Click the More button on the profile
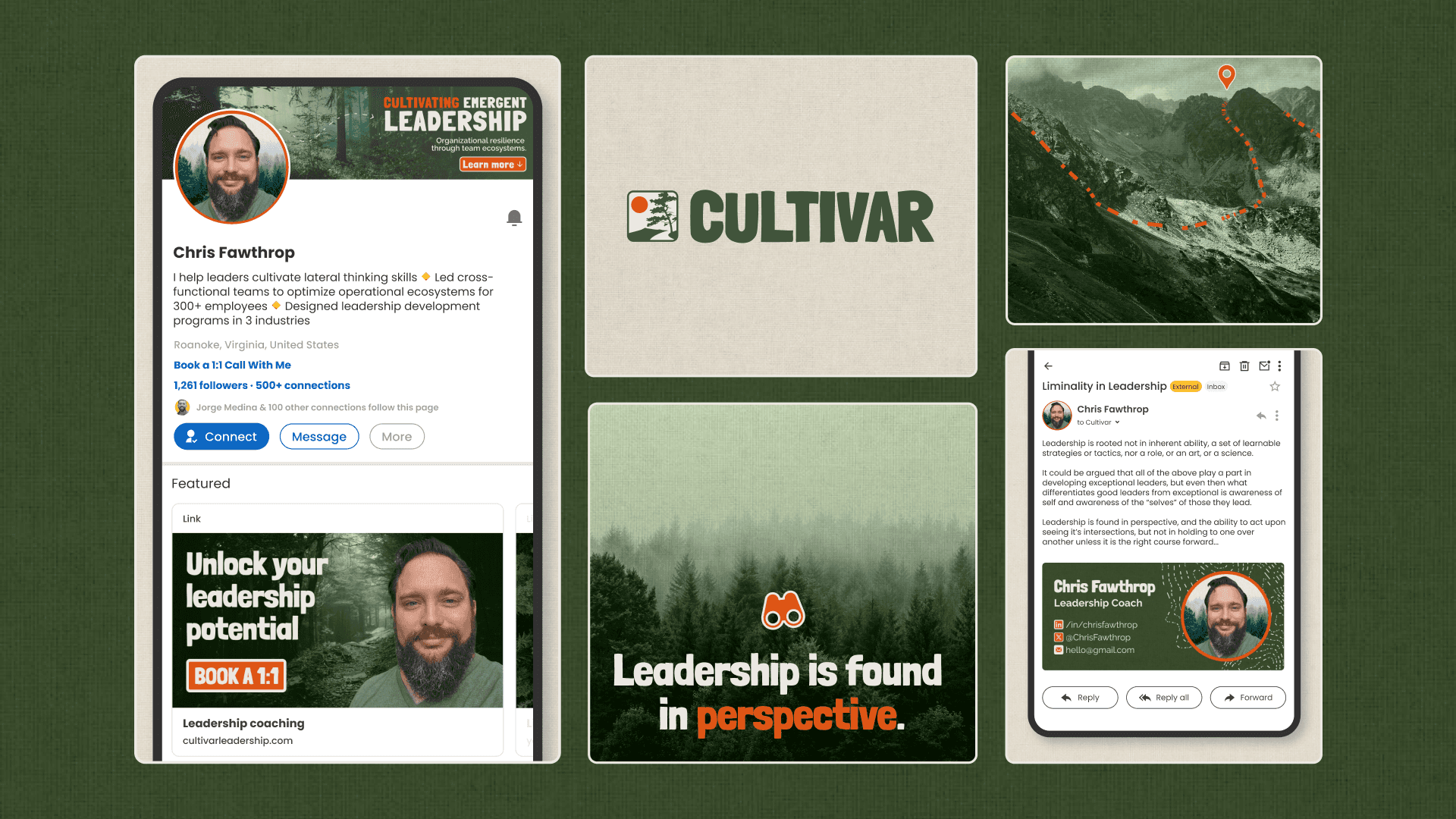This screenshot has height=819, width=1456. pos(397,436)
